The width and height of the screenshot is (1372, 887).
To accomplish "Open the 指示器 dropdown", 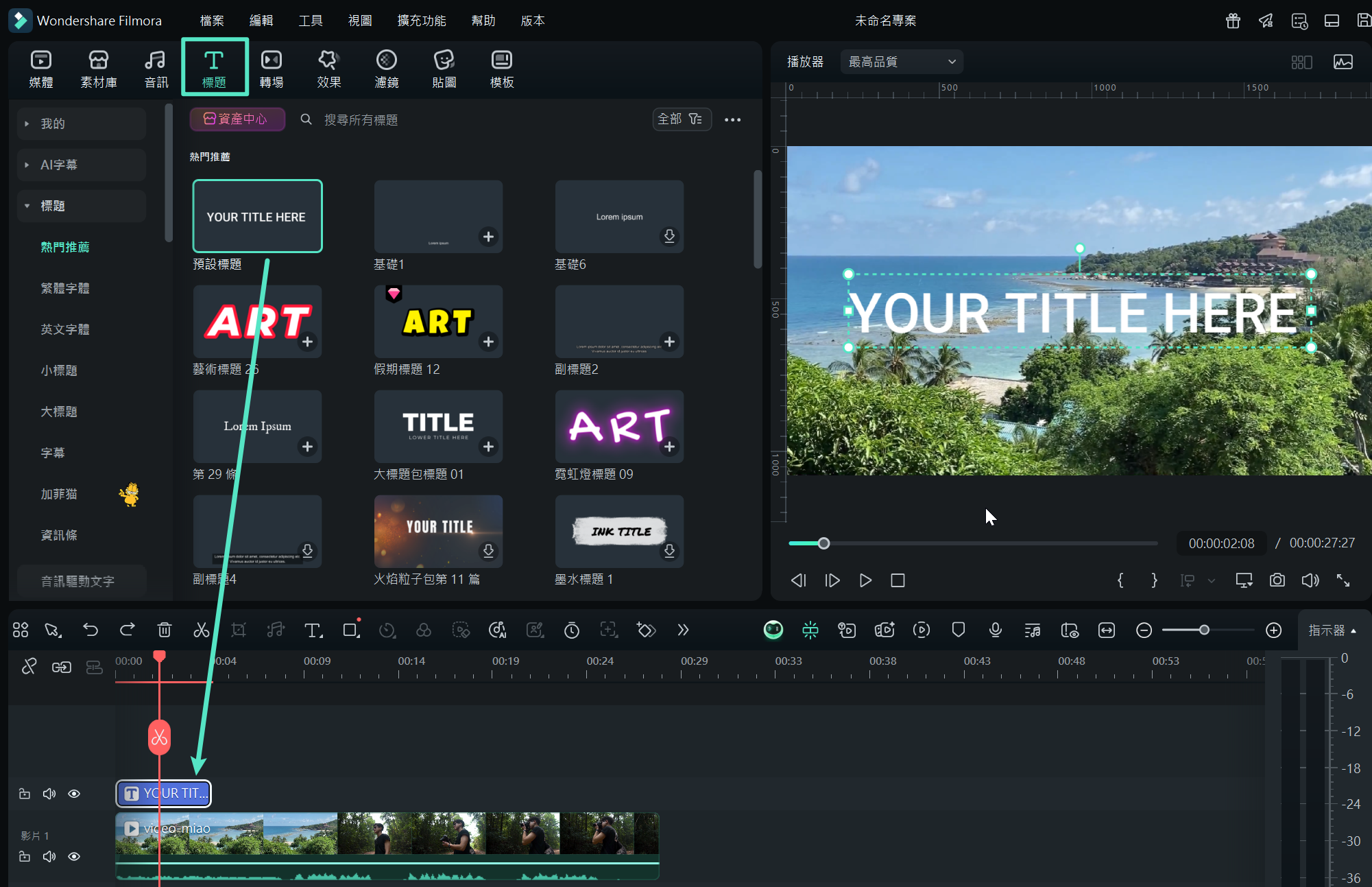I will pos(1333,630).
